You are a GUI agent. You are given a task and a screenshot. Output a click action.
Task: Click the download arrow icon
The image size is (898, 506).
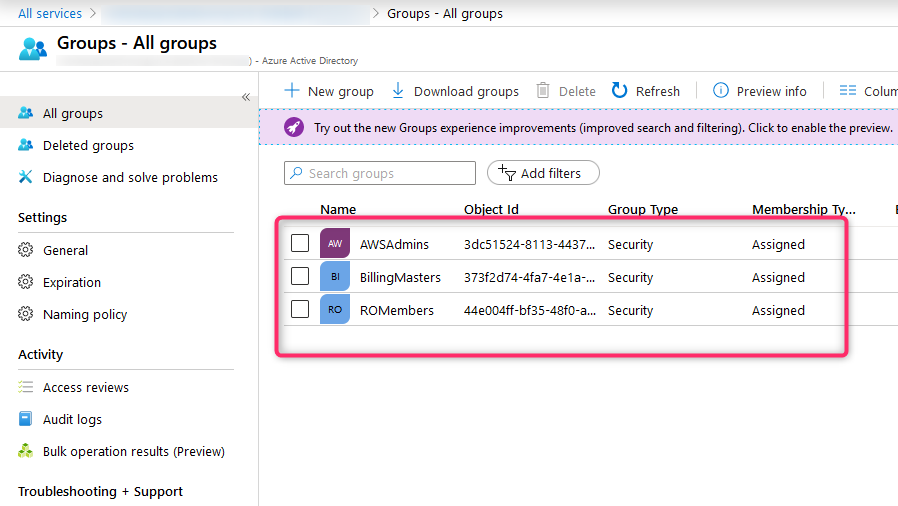tap(397, 90)
